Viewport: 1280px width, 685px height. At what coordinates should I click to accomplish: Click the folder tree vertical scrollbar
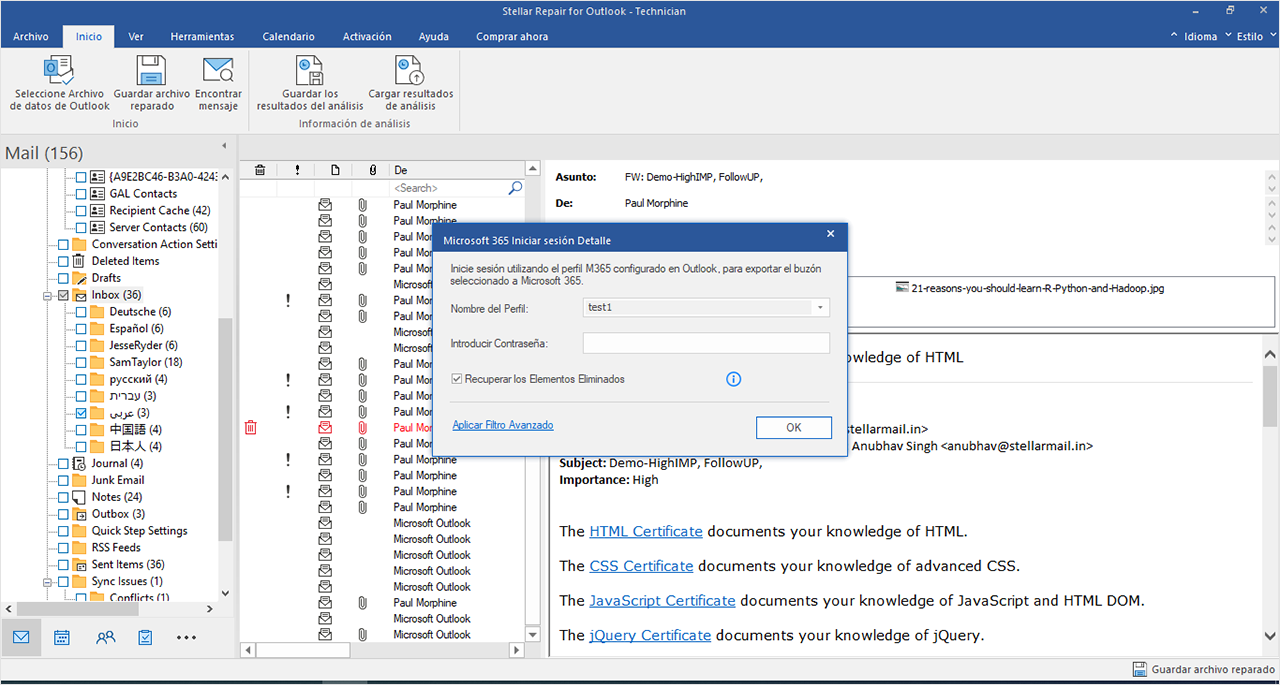tap(225, 430)
